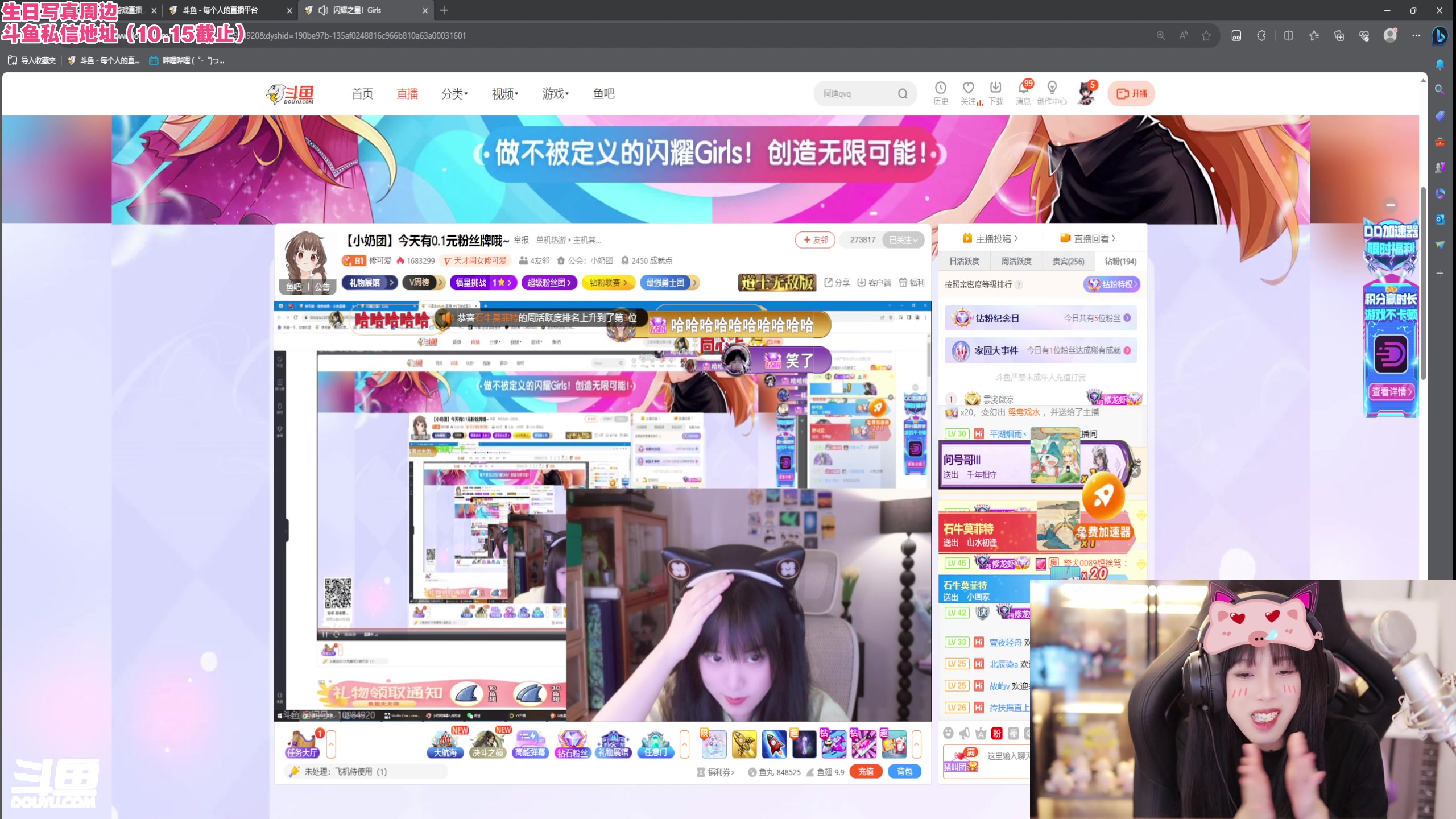Open the 直播回看 link
This screenshot has height=819, width=1456.
click(1088, 239)
